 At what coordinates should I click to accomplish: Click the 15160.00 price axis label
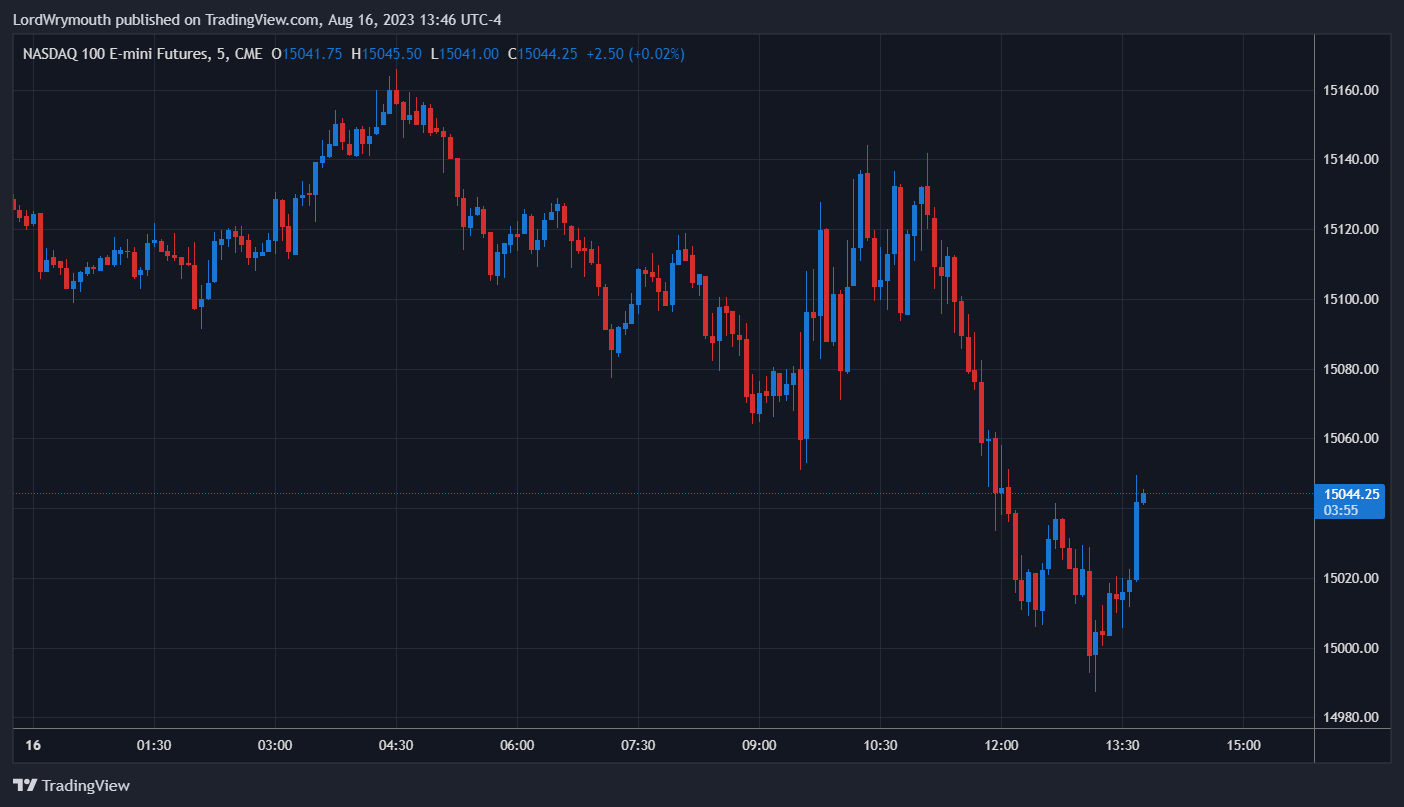(x=1351, y=90)
